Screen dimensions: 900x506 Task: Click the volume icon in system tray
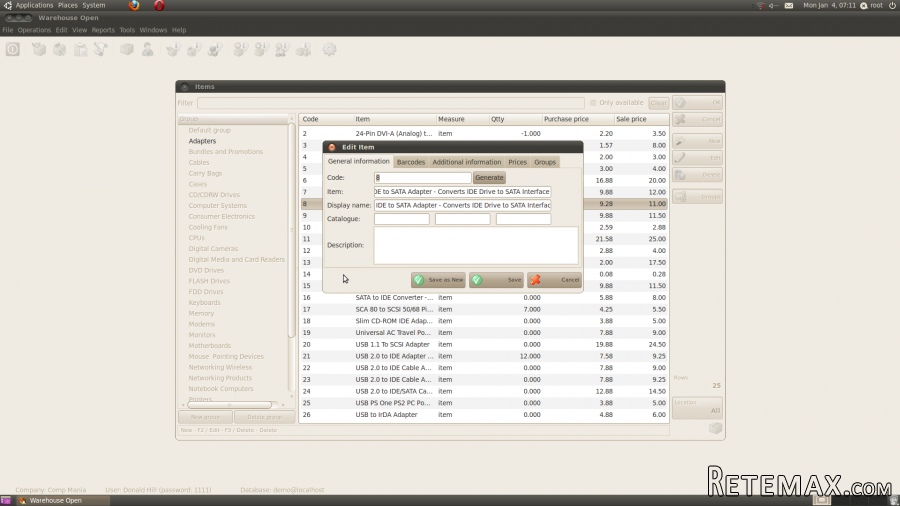coord(774,5)
